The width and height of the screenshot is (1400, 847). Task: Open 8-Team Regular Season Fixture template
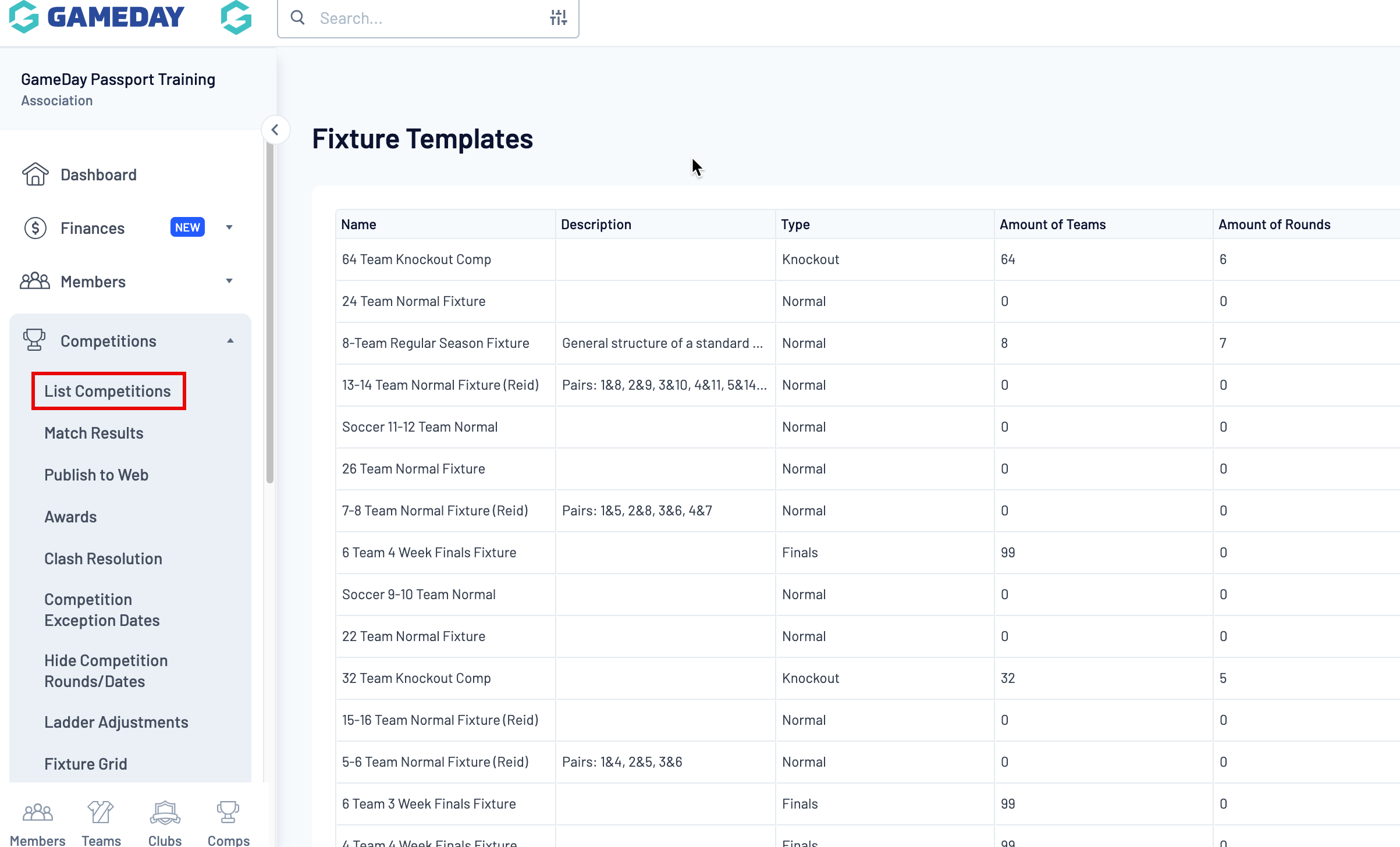[435, 343]
